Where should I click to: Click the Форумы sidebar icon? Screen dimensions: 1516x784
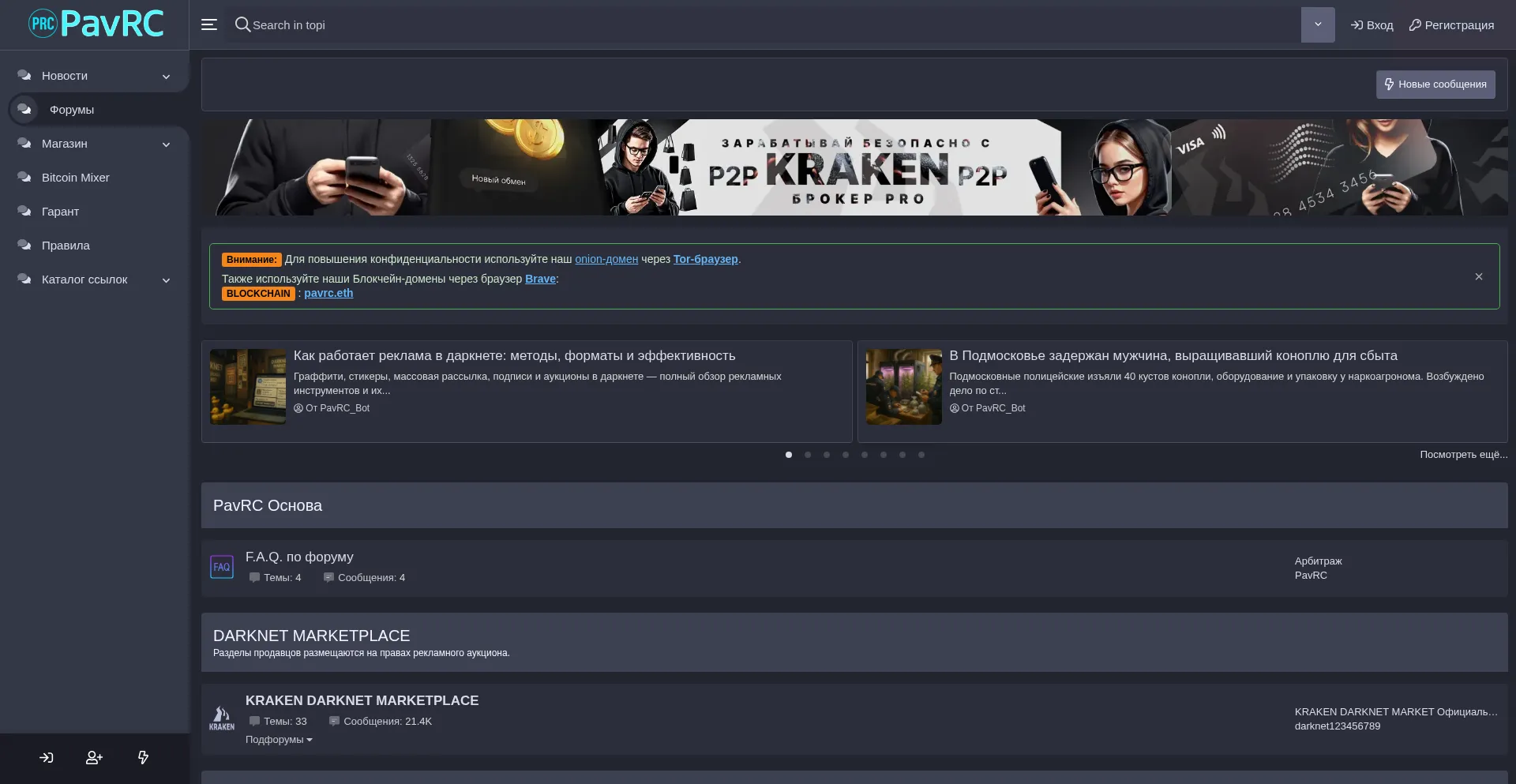pyautogui.click(x=24, y=110)
